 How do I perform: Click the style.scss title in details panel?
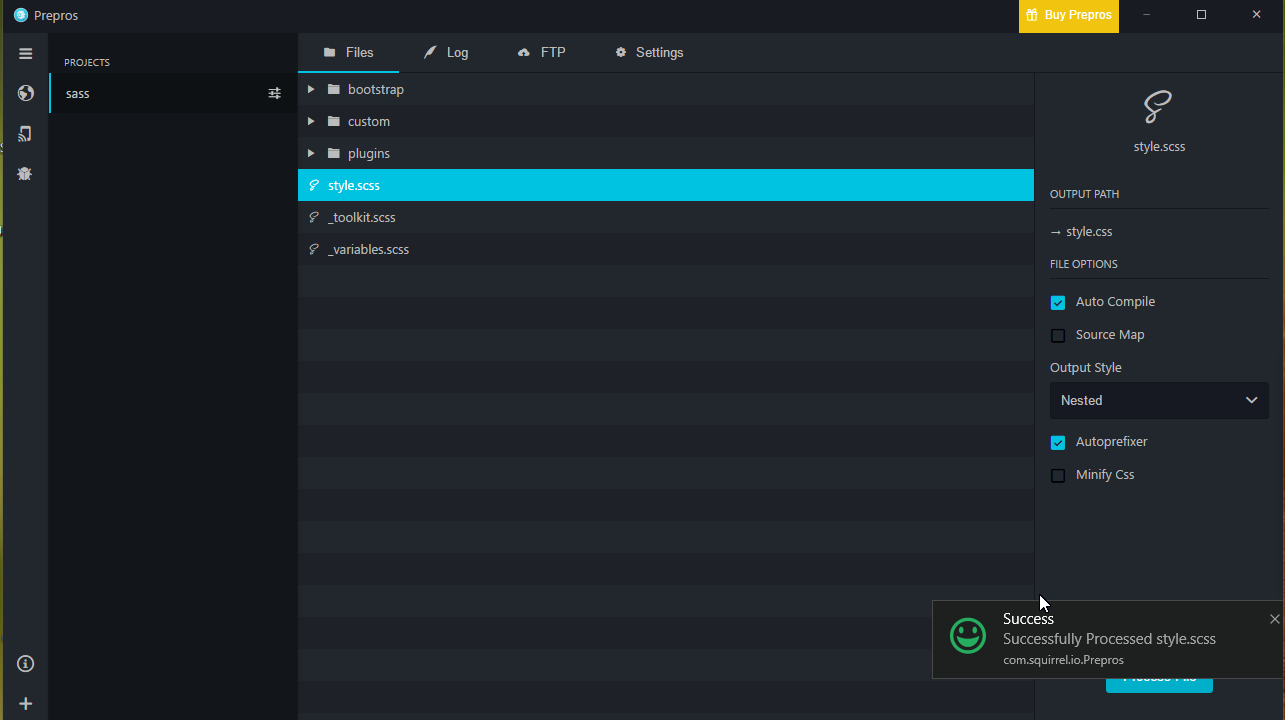pyautogui.click(x=1159, y=146)
